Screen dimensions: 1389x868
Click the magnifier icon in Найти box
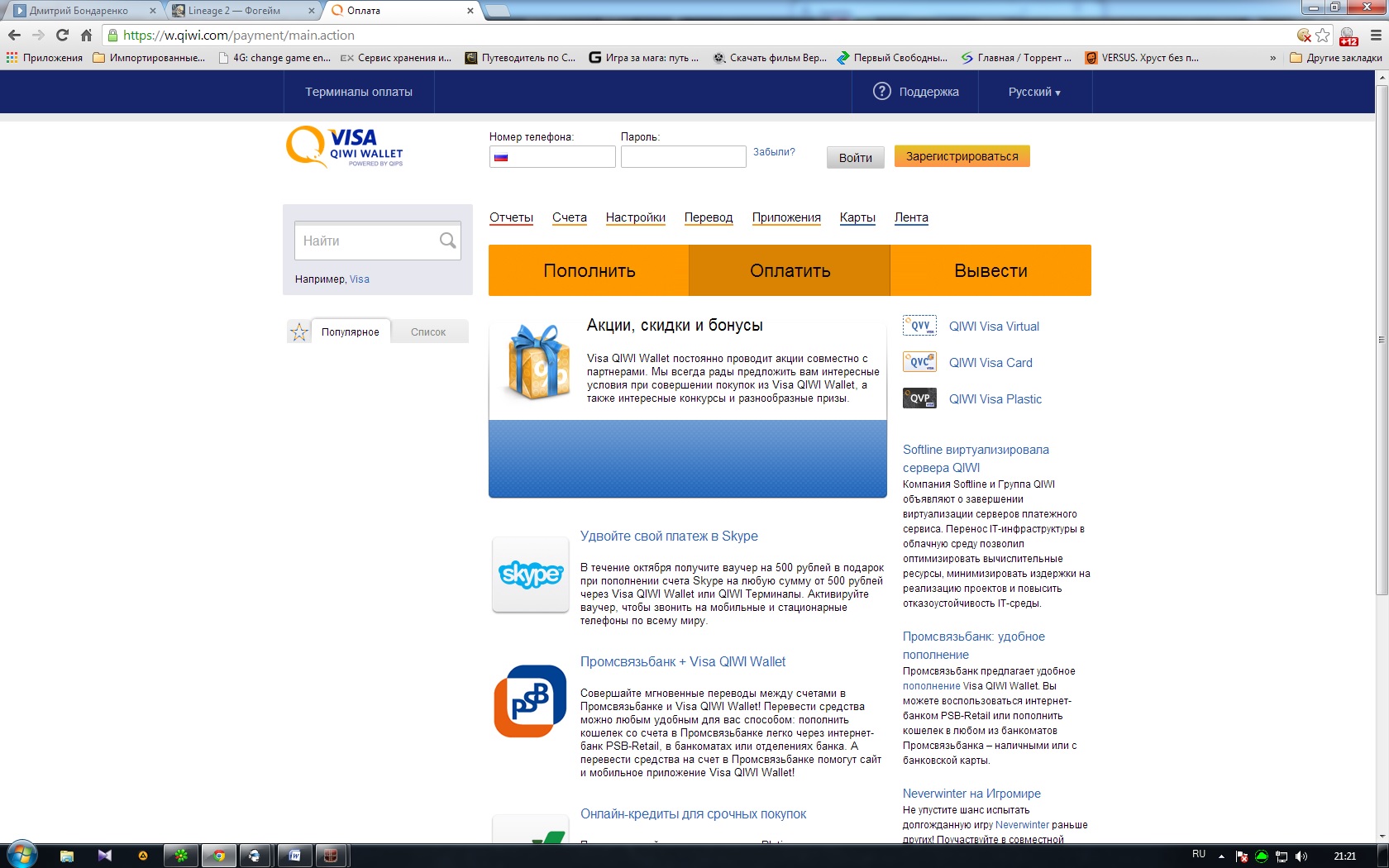tap(447, 241)
